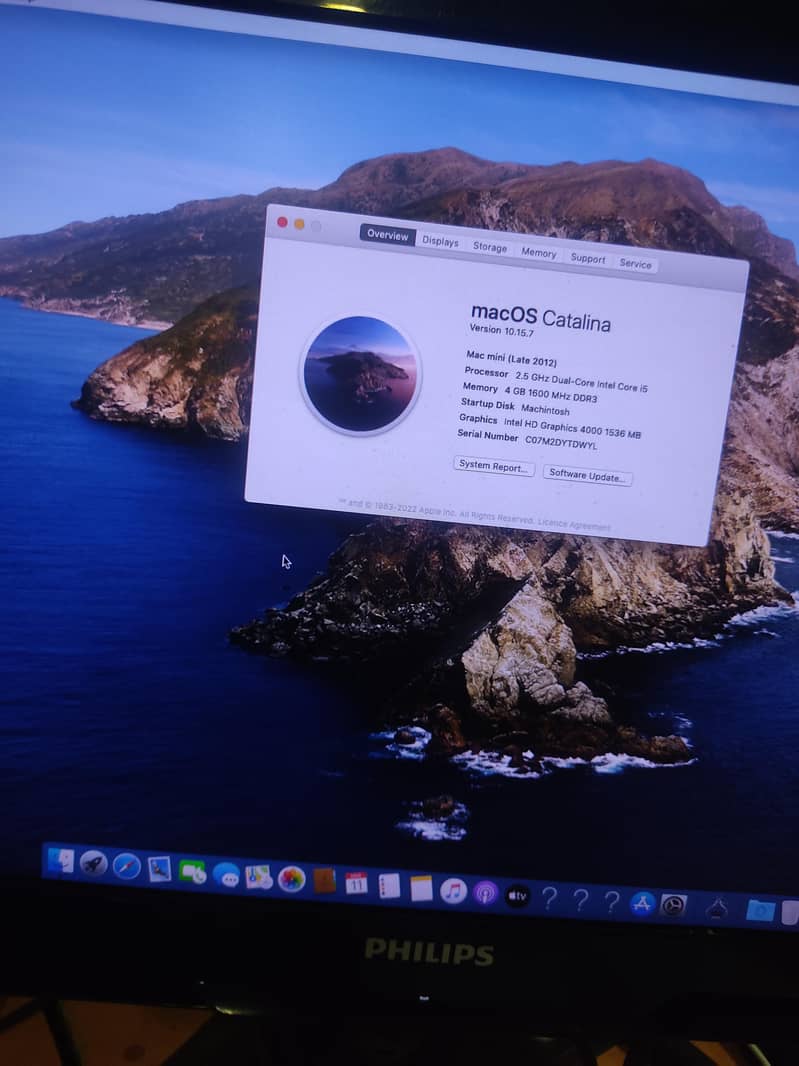Open the Service tab
This screenshot has height=1066, width=799.
tap(635, 264)
